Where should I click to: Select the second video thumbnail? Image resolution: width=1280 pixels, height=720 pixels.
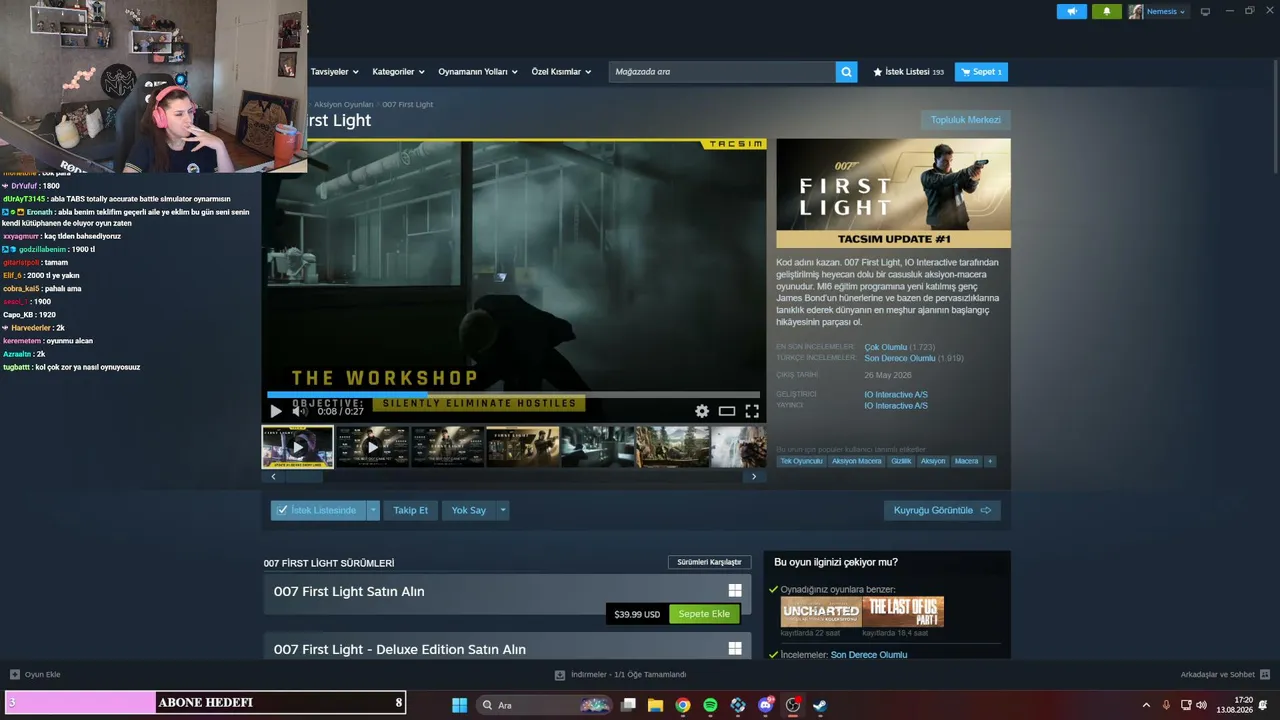click(x=372, y=447)
